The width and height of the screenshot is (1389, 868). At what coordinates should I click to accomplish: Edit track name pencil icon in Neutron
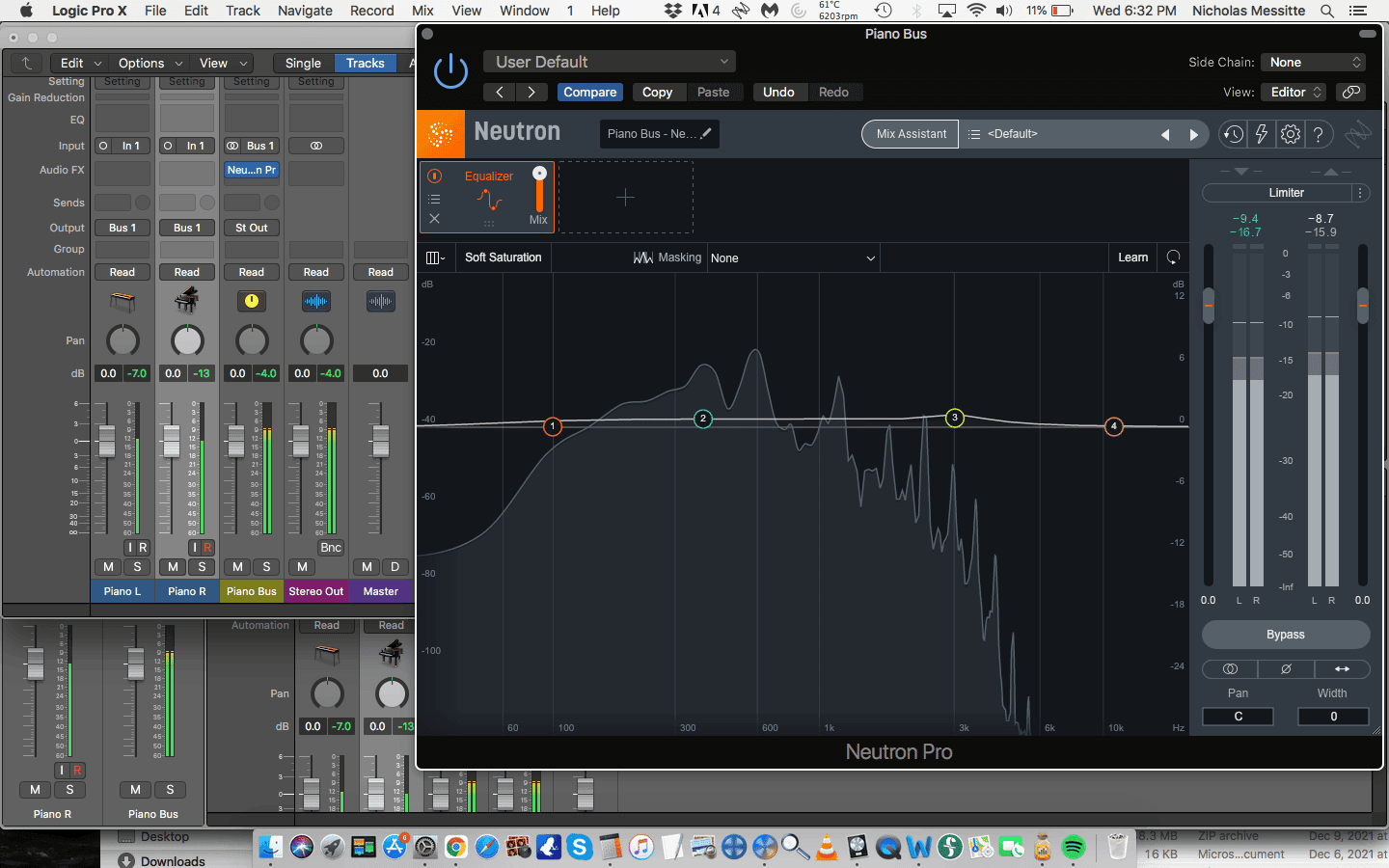tap(706, 134)
